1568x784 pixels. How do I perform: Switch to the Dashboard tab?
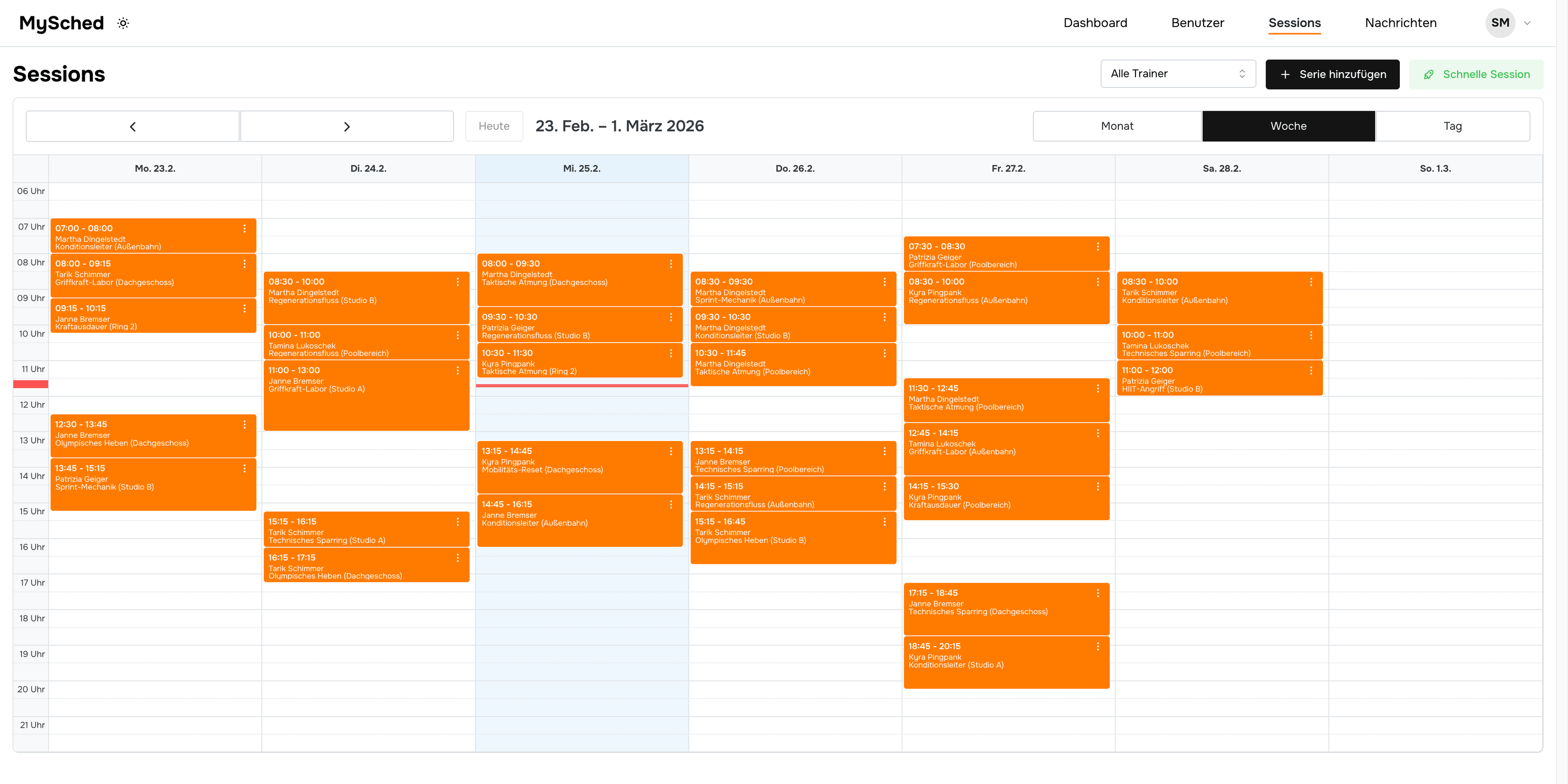click(x=1095, y=22)
